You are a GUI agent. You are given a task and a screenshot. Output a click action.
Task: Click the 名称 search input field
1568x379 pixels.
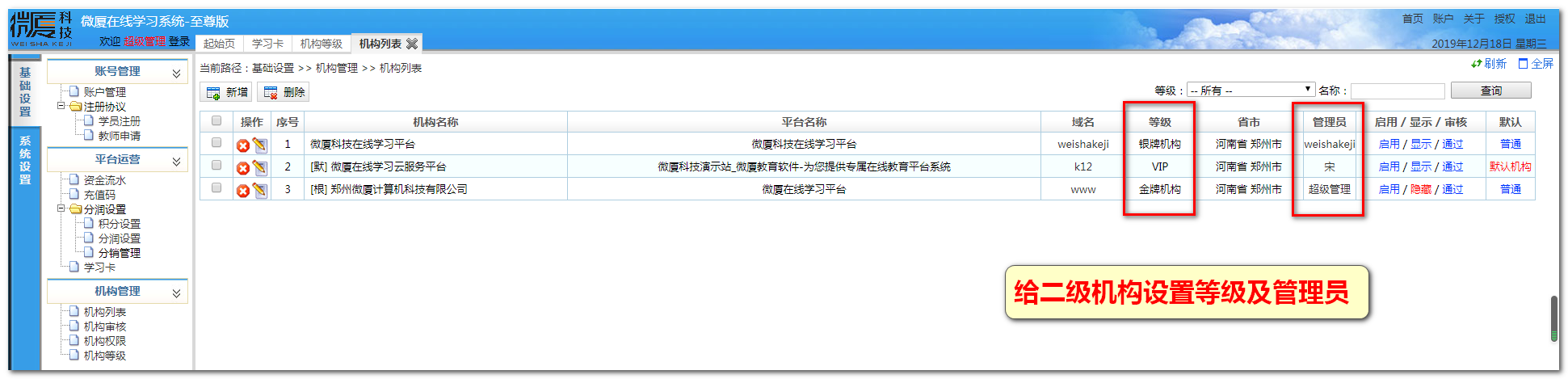(x=1398, y=91)
